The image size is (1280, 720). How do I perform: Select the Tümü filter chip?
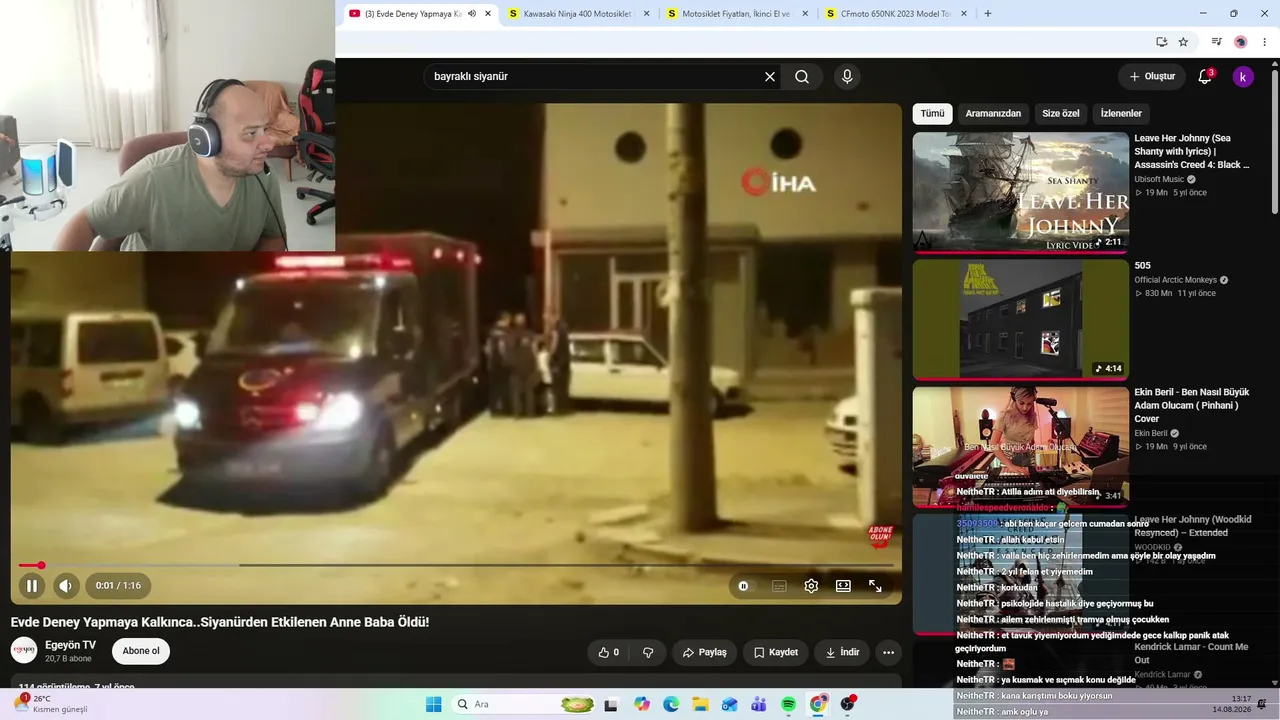[932, 114]
